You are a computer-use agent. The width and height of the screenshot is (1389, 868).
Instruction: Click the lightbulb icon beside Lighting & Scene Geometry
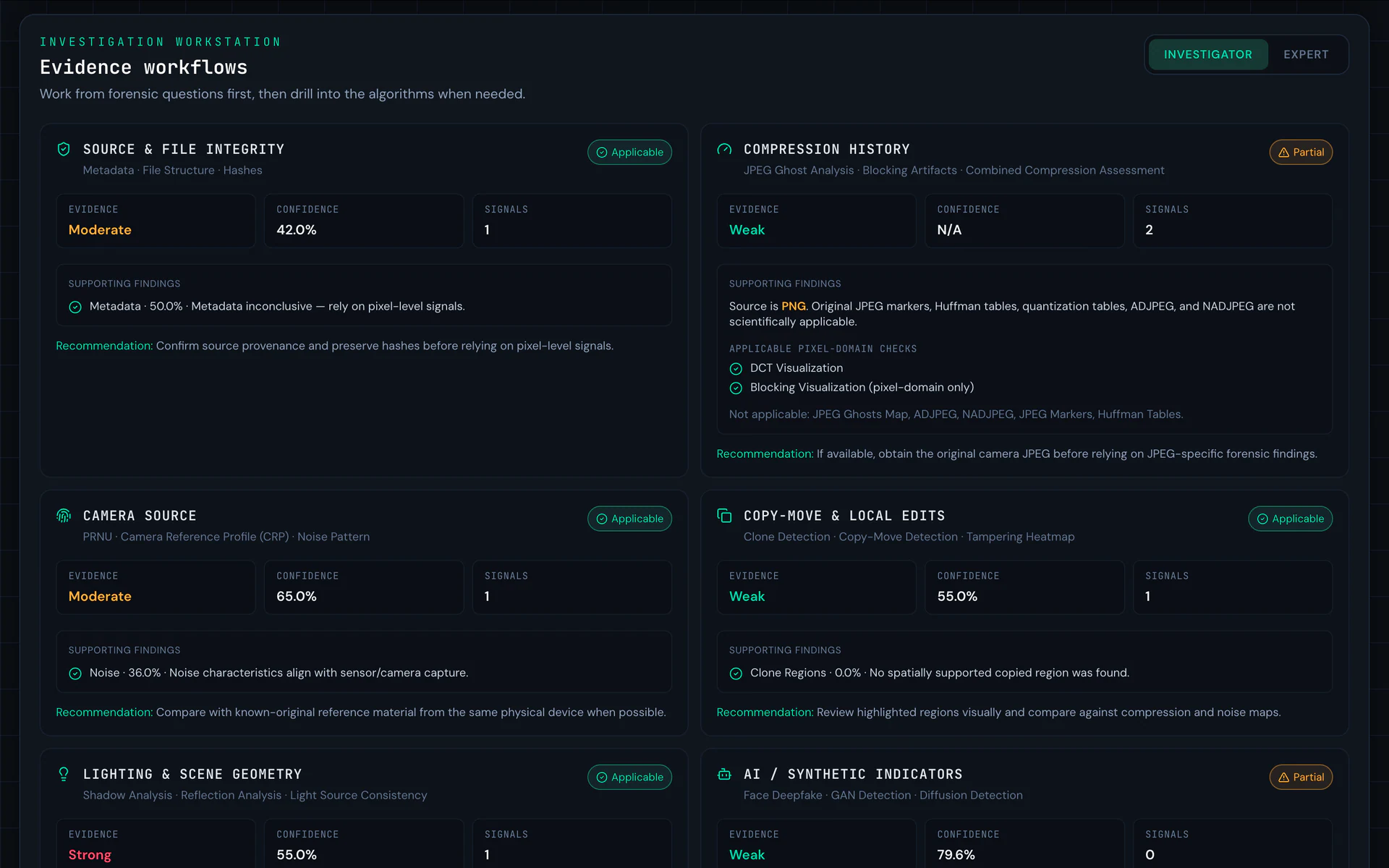point(64,774)
